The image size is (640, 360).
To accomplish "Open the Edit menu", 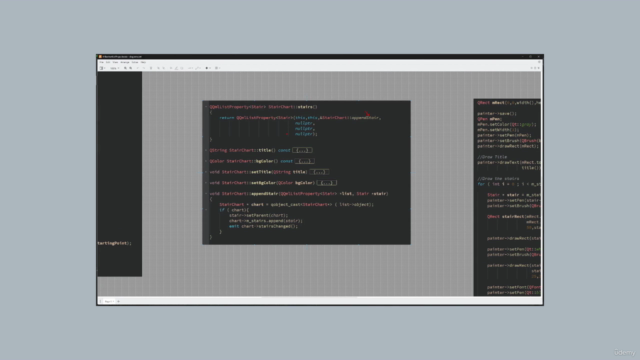I will coord(108,62).
